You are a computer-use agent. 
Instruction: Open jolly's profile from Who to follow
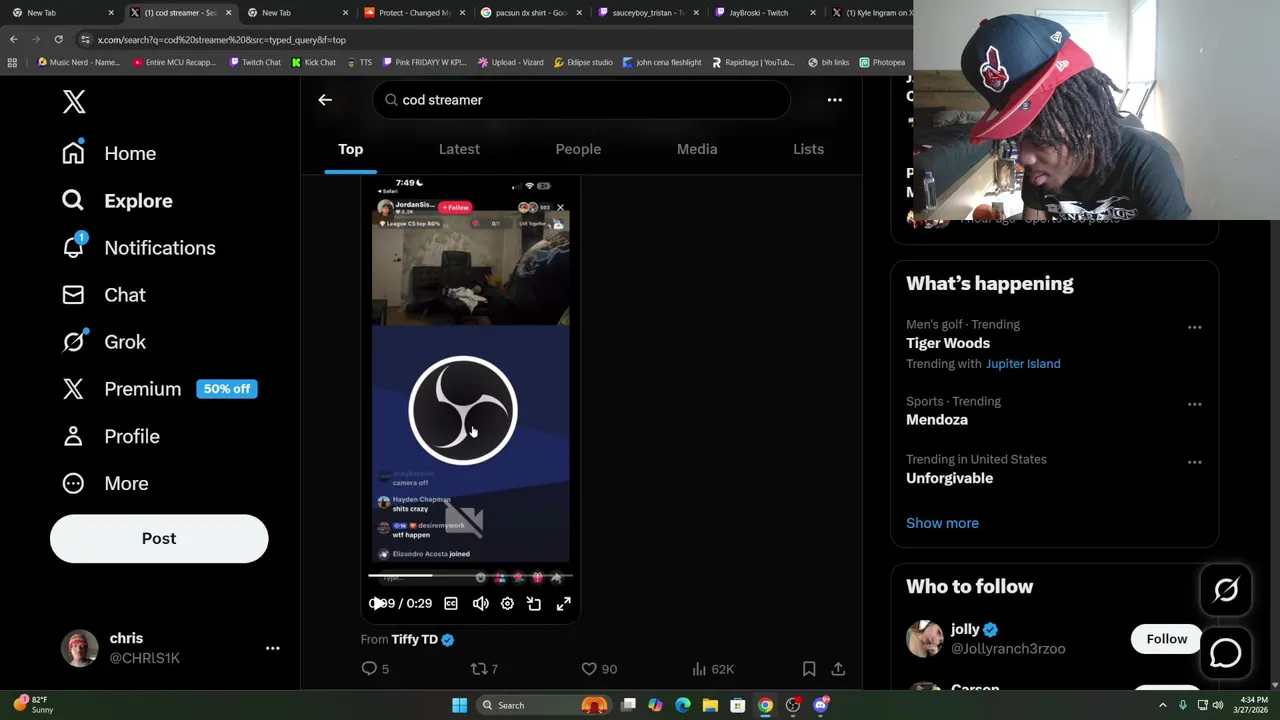[x=965, y=630]
